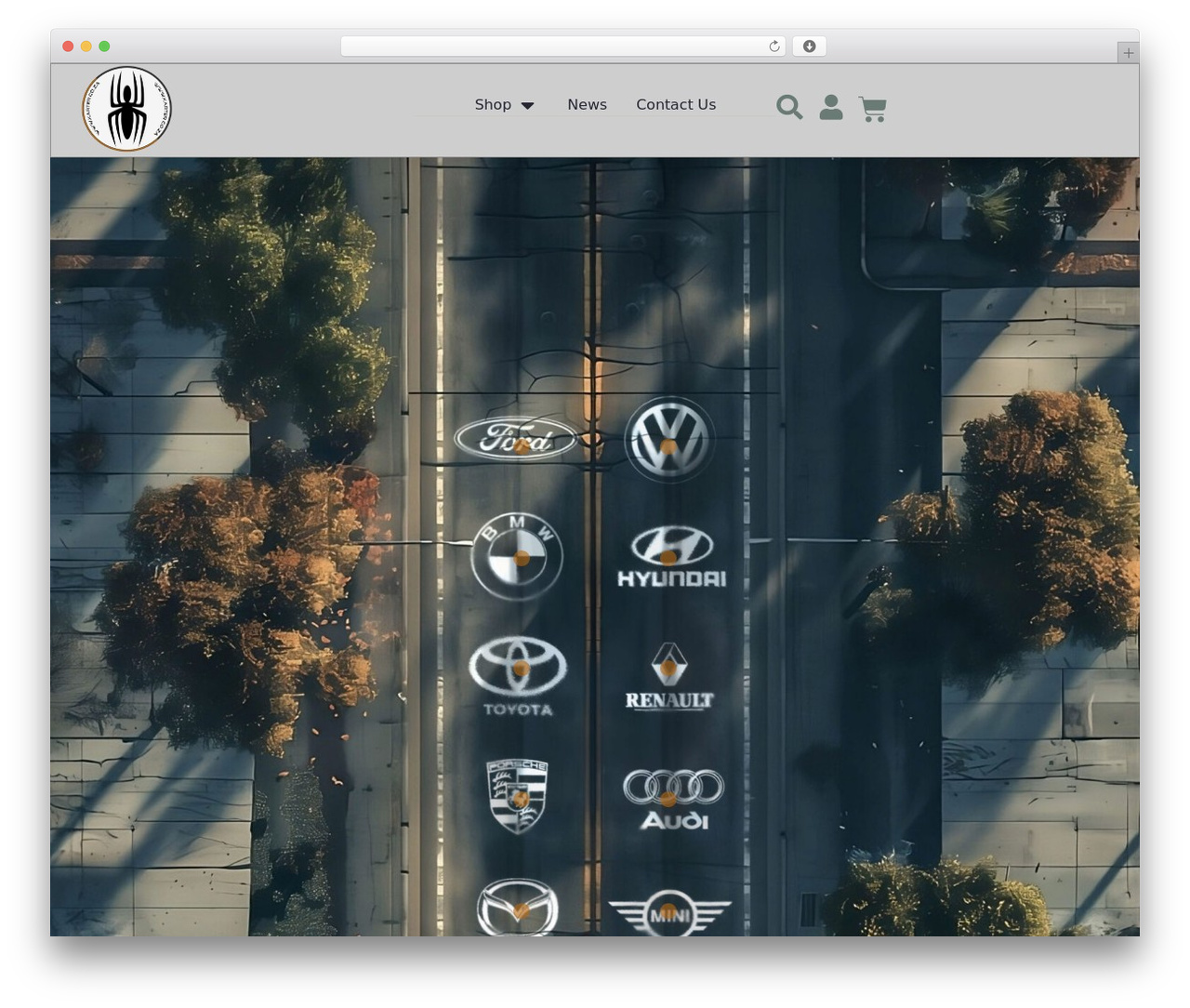Image resolution: width=1190 pixels, height=1008 pixels.
Task: Focus the browser address bar
Action: point(562,46)
